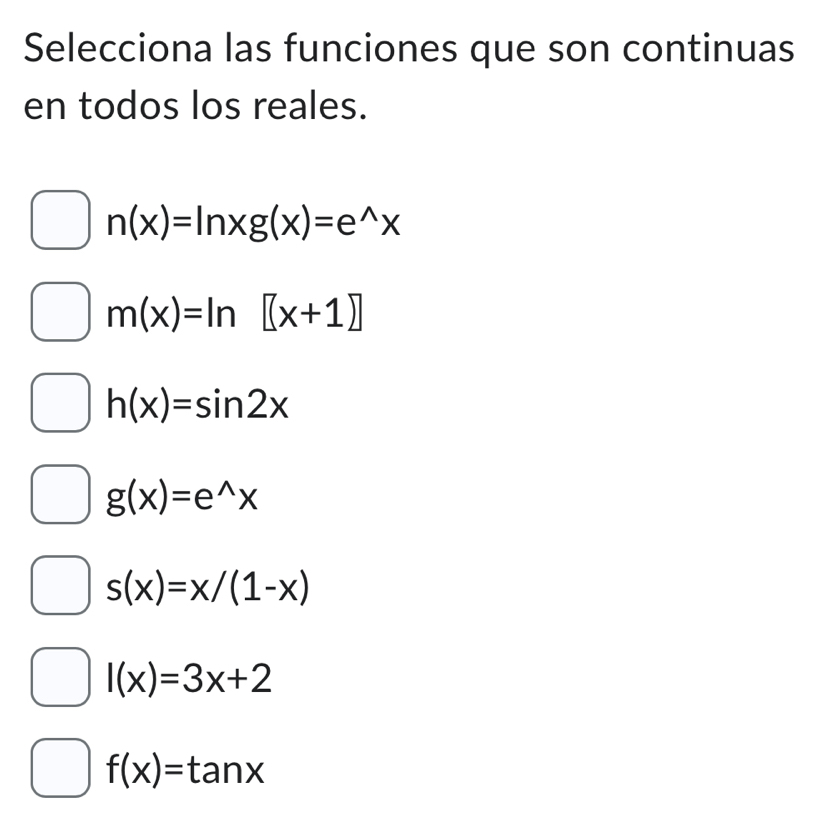Check the box for m(x)=ln [x+1]

[60, 313]
